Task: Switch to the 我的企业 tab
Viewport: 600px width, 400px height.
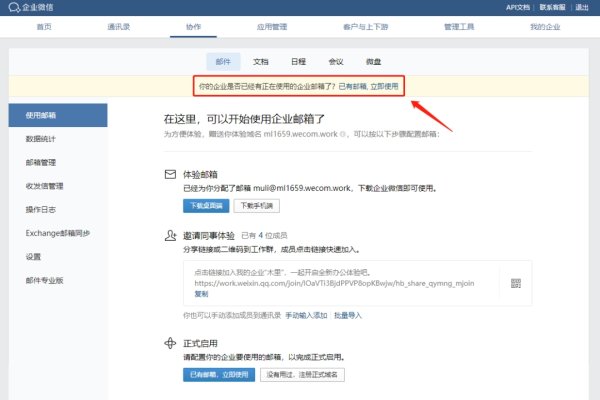Action: 545,27
